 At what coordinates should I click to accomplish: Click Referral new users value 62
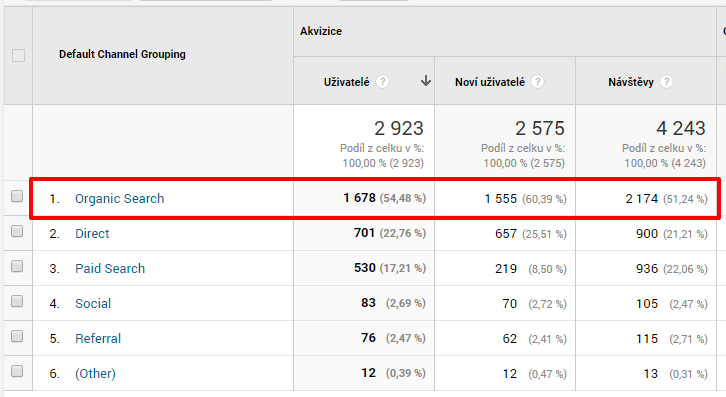[x=510, y=339]
